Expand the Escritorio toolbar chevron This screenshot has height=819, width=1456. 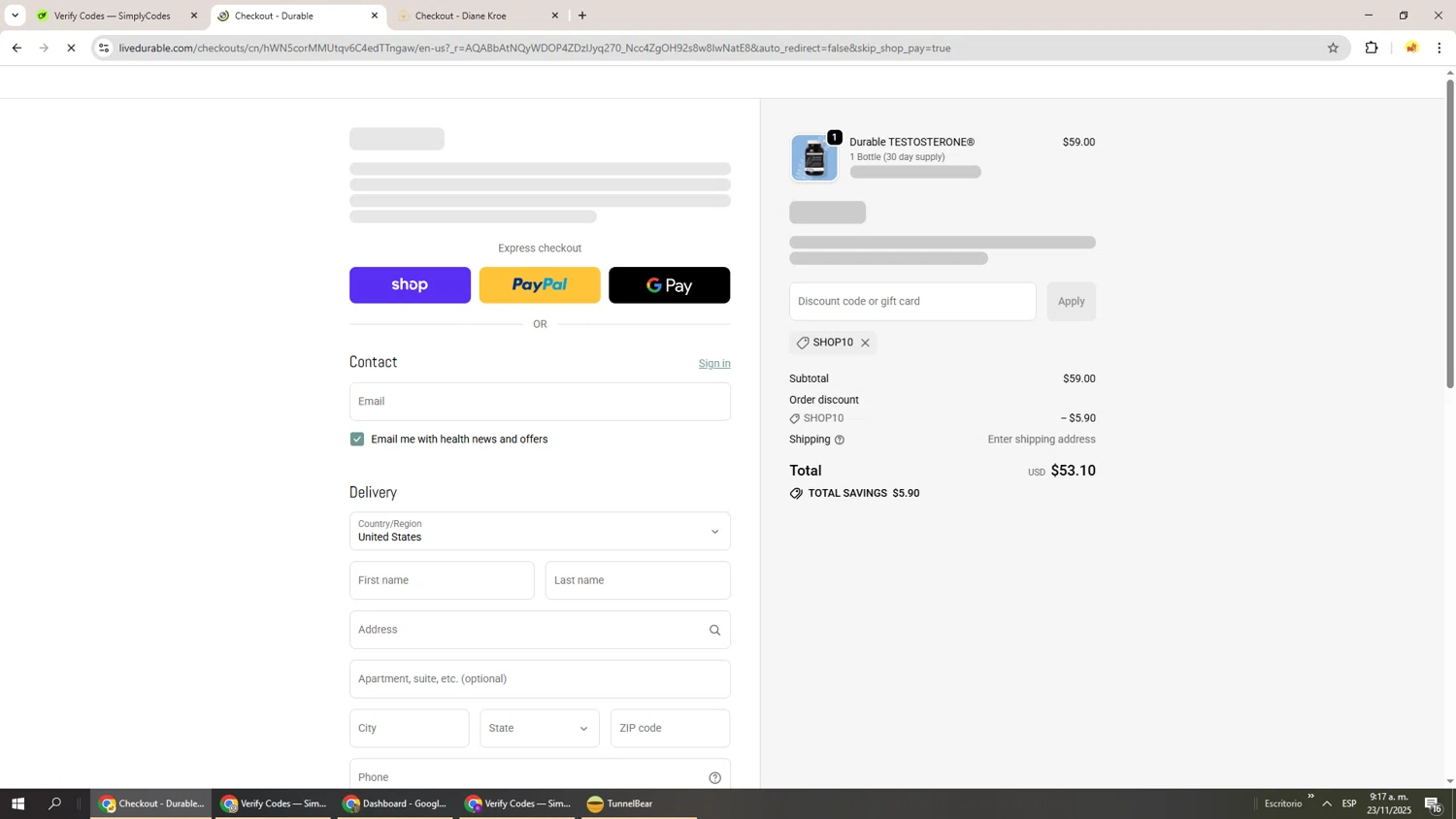point(1310,797)
